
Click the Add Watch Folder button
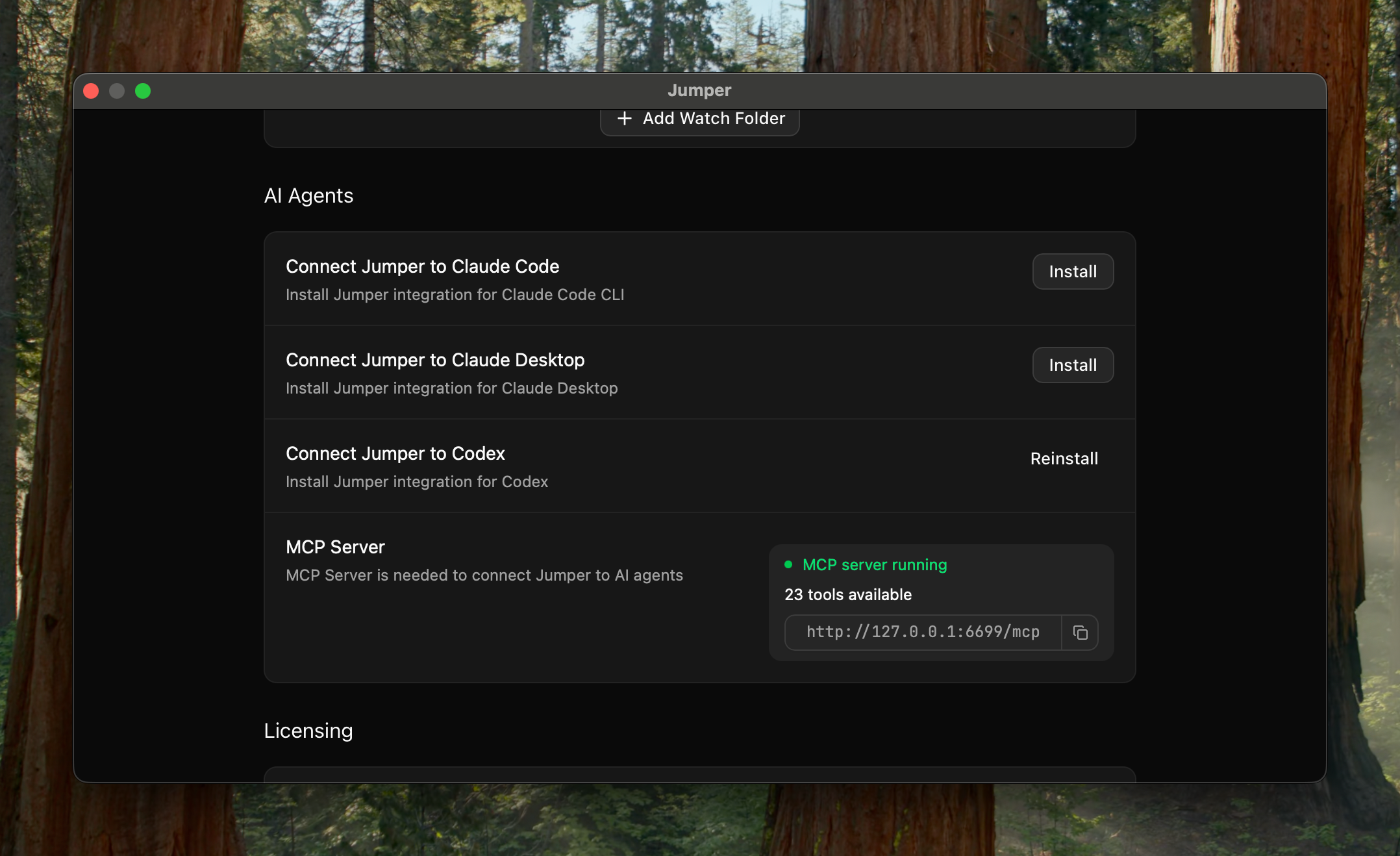point(699,119)
